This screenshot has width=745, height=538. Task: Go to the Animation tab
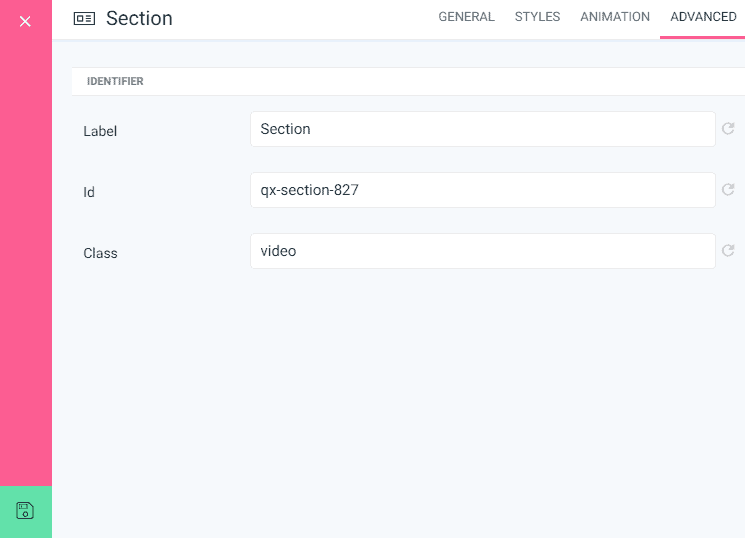[614, 17]
